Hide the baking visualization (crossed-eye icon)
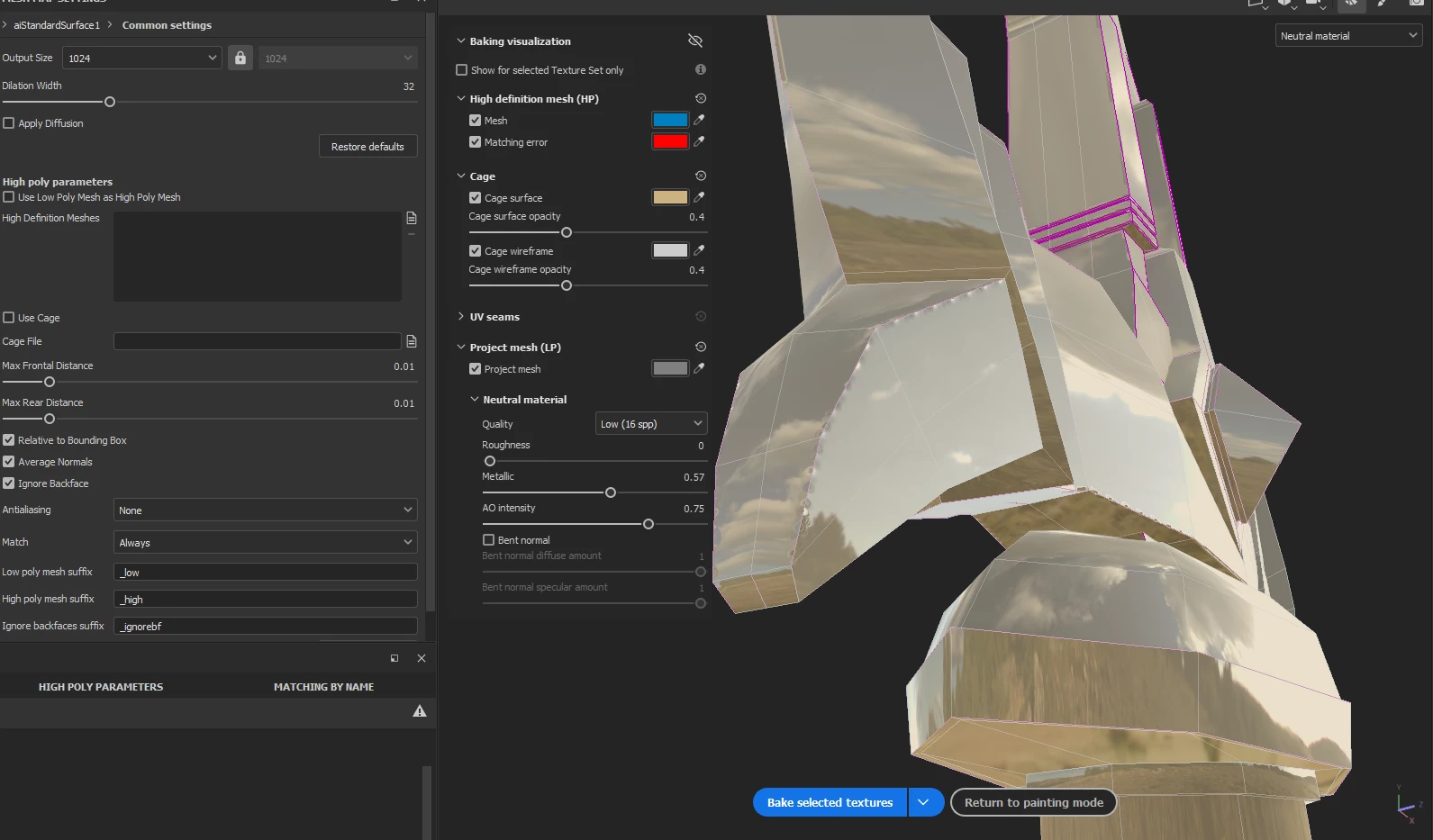This screenshot has height=840, width=1433. (694, 41)
